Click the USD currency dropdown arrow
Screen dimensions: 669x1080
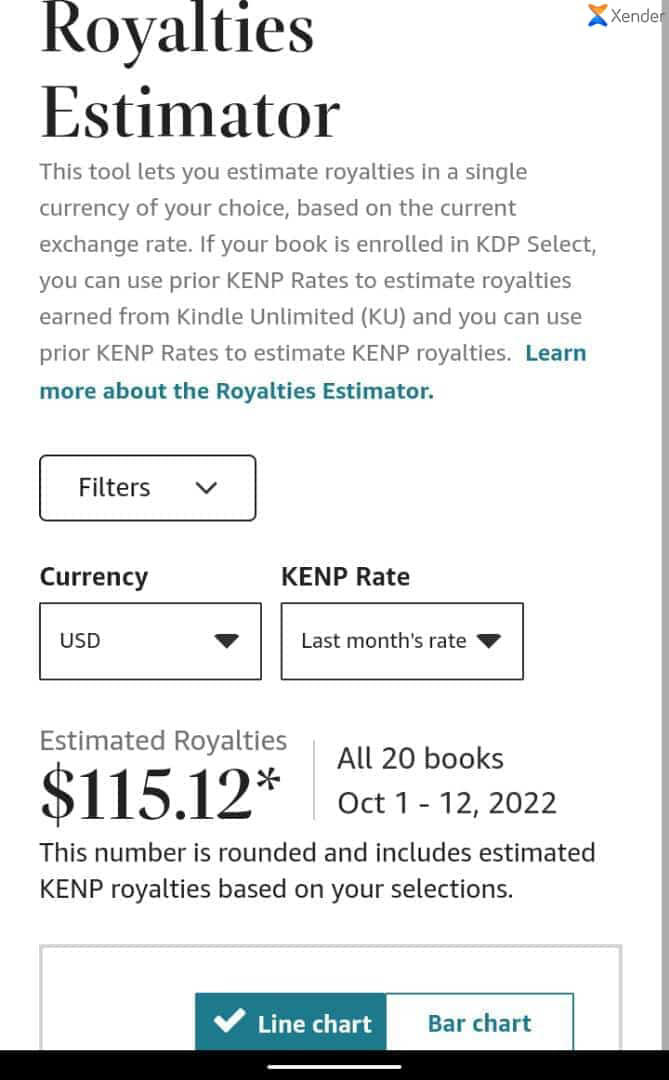tap(227, 641)
